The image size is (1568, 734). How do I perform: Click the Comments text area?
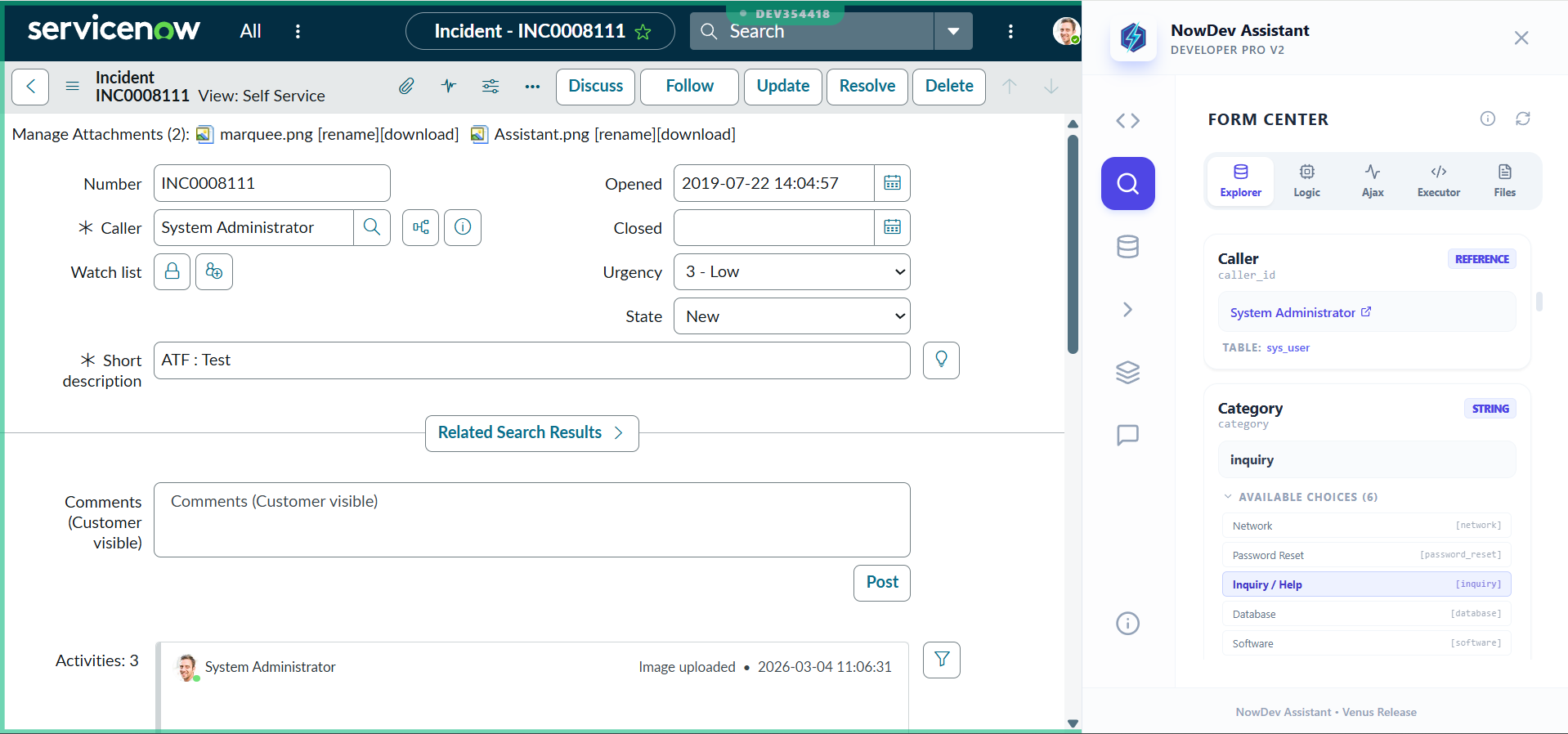point(531,520)
